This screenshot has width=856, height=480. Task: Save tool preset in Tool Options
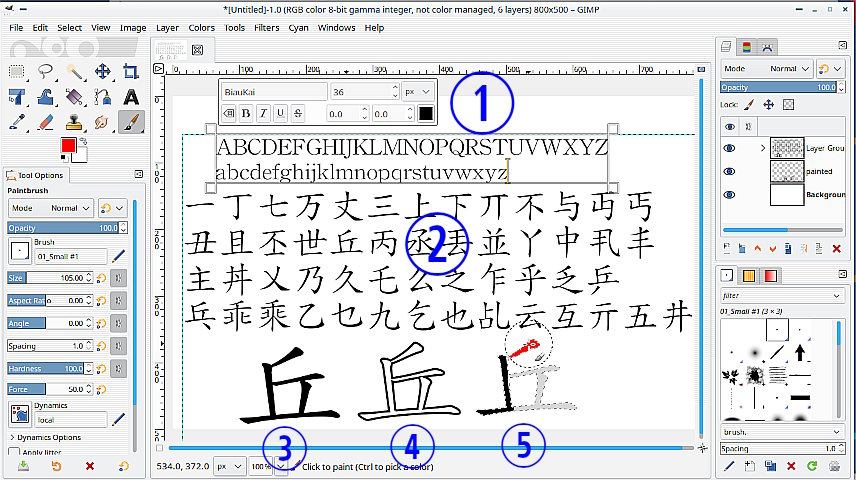click(23, 466)
